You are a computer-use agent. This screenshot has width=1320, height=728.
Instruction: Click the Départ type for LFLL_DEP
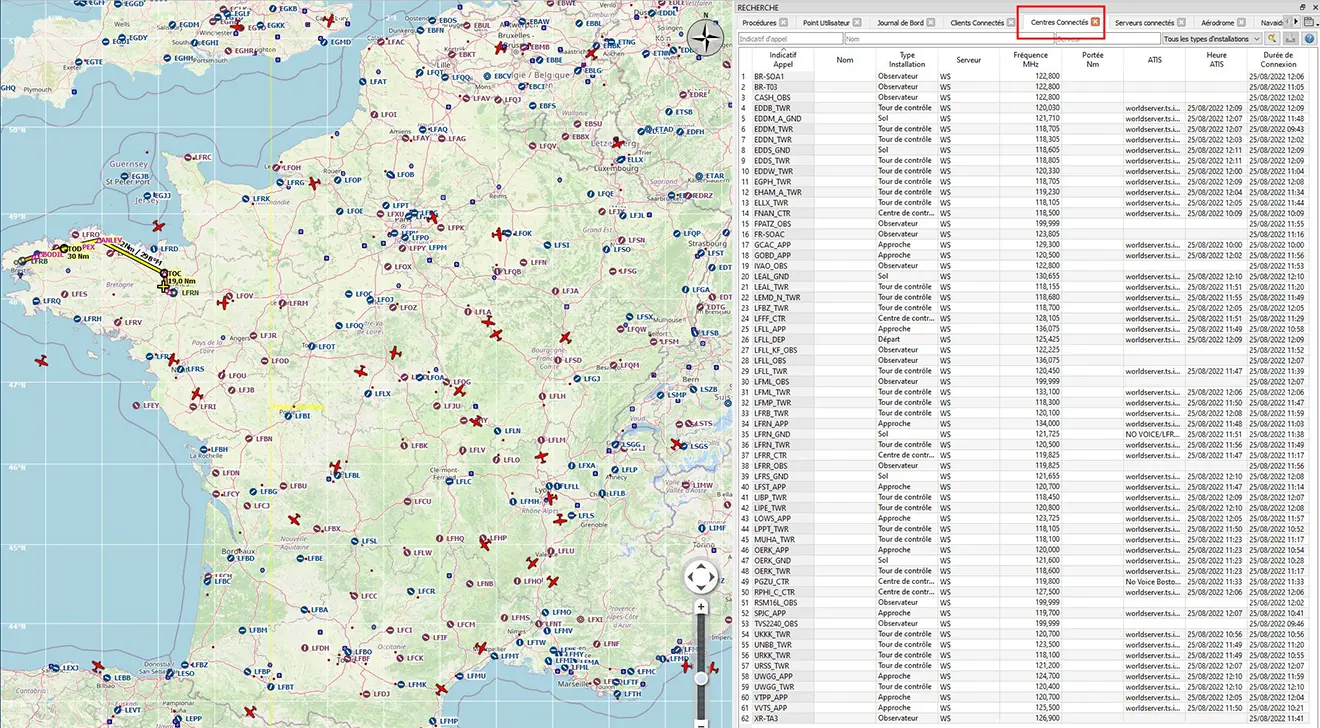pyautogui.click(x=890, y=339)
